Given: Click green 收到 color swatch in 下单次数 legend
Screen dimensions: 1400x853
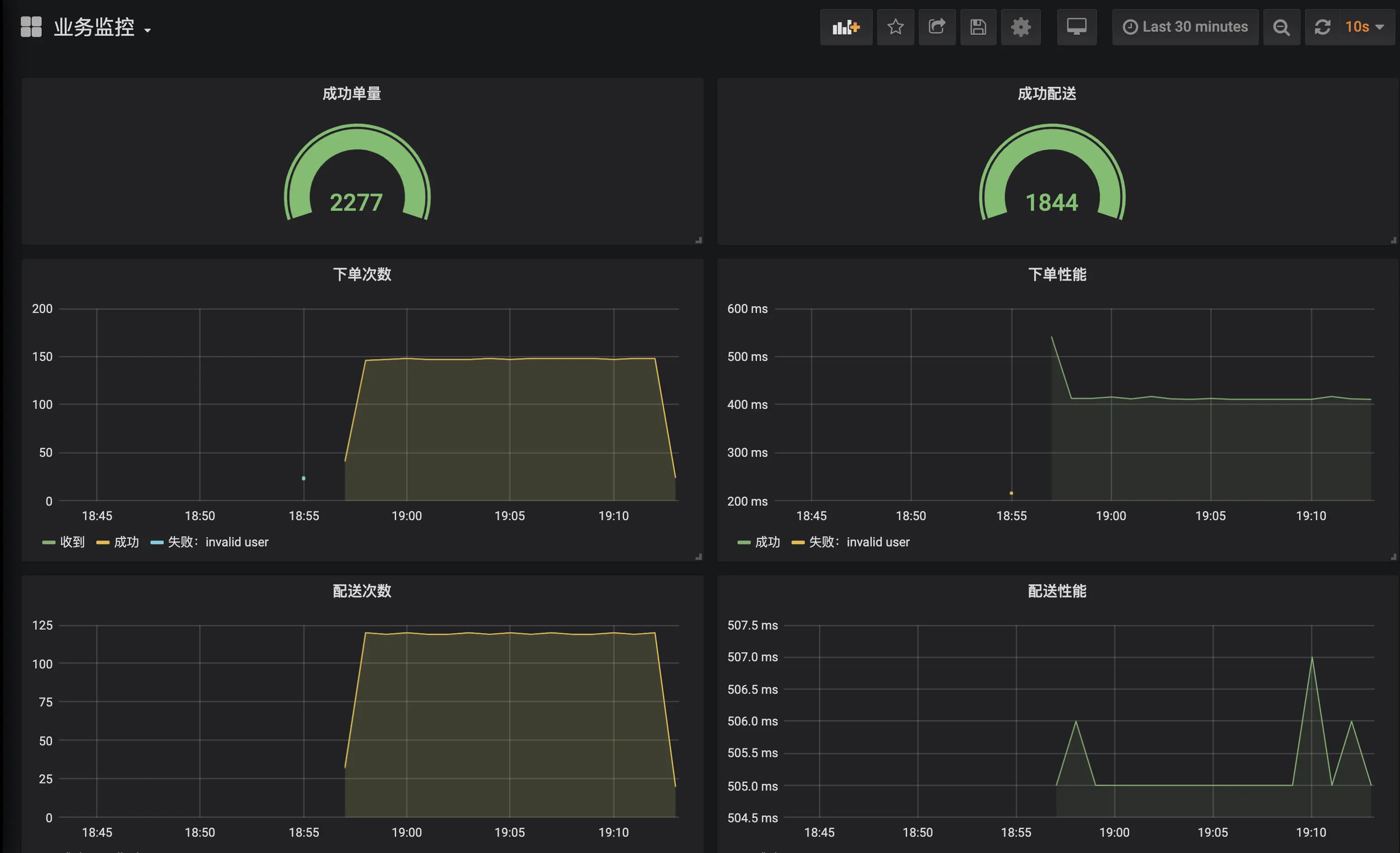Looking at the screenshot, I should point(49,543).
